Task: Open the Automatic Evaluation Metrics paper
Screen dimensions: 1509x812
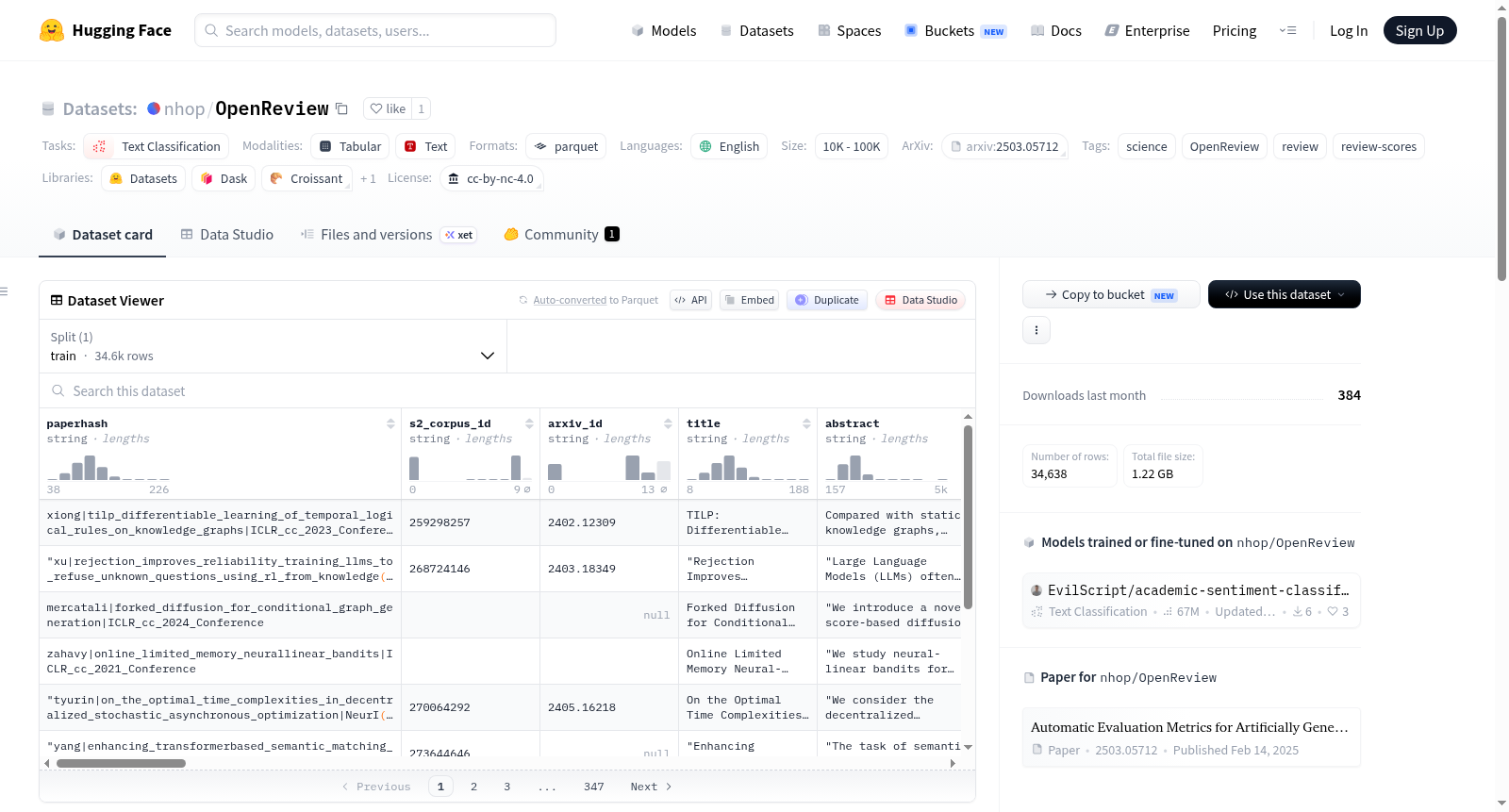Action: (1191, 737)
